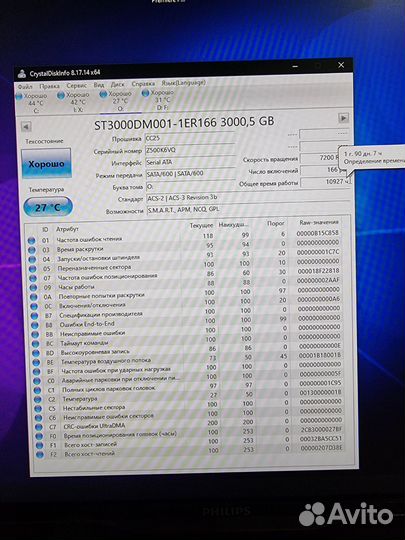Image resolution: width=405 pixels, height=540 pixels.
Task: Click status icon for attribute 03
Action: [32, 250]
